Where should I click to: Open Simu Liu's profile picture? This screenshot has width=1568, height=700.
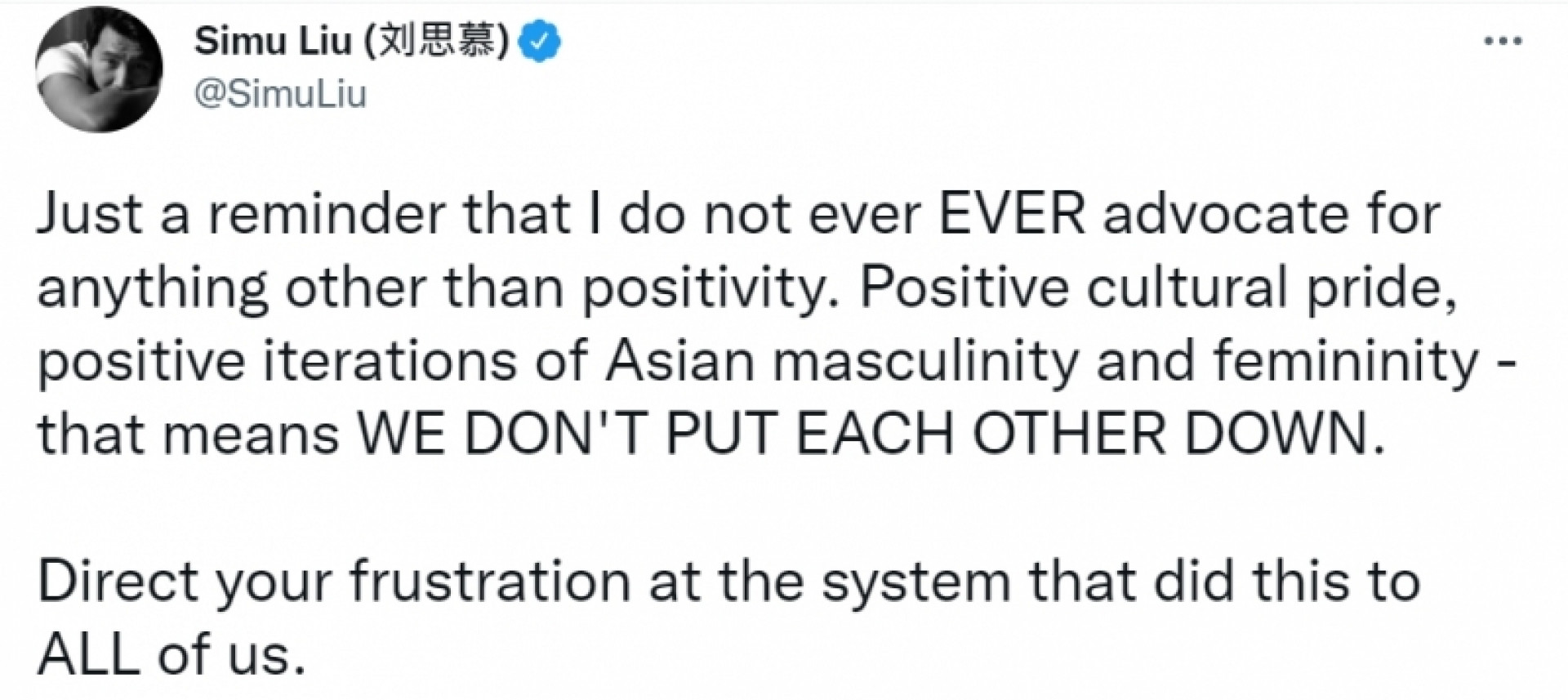point(99,74)
